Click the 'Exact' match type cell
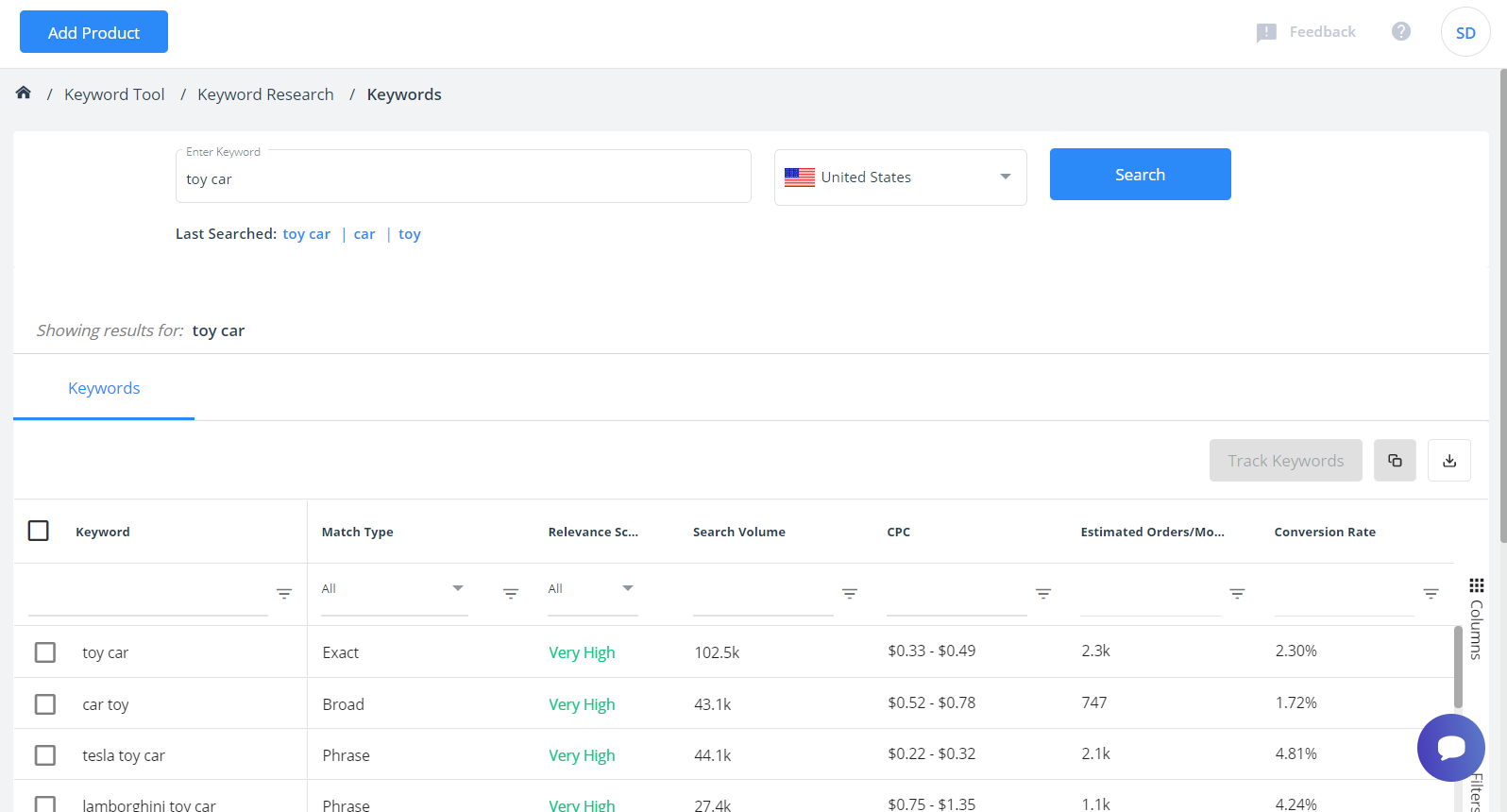Image resolution: width=1507 pixels, height=812 pixels. pos(340,652)
